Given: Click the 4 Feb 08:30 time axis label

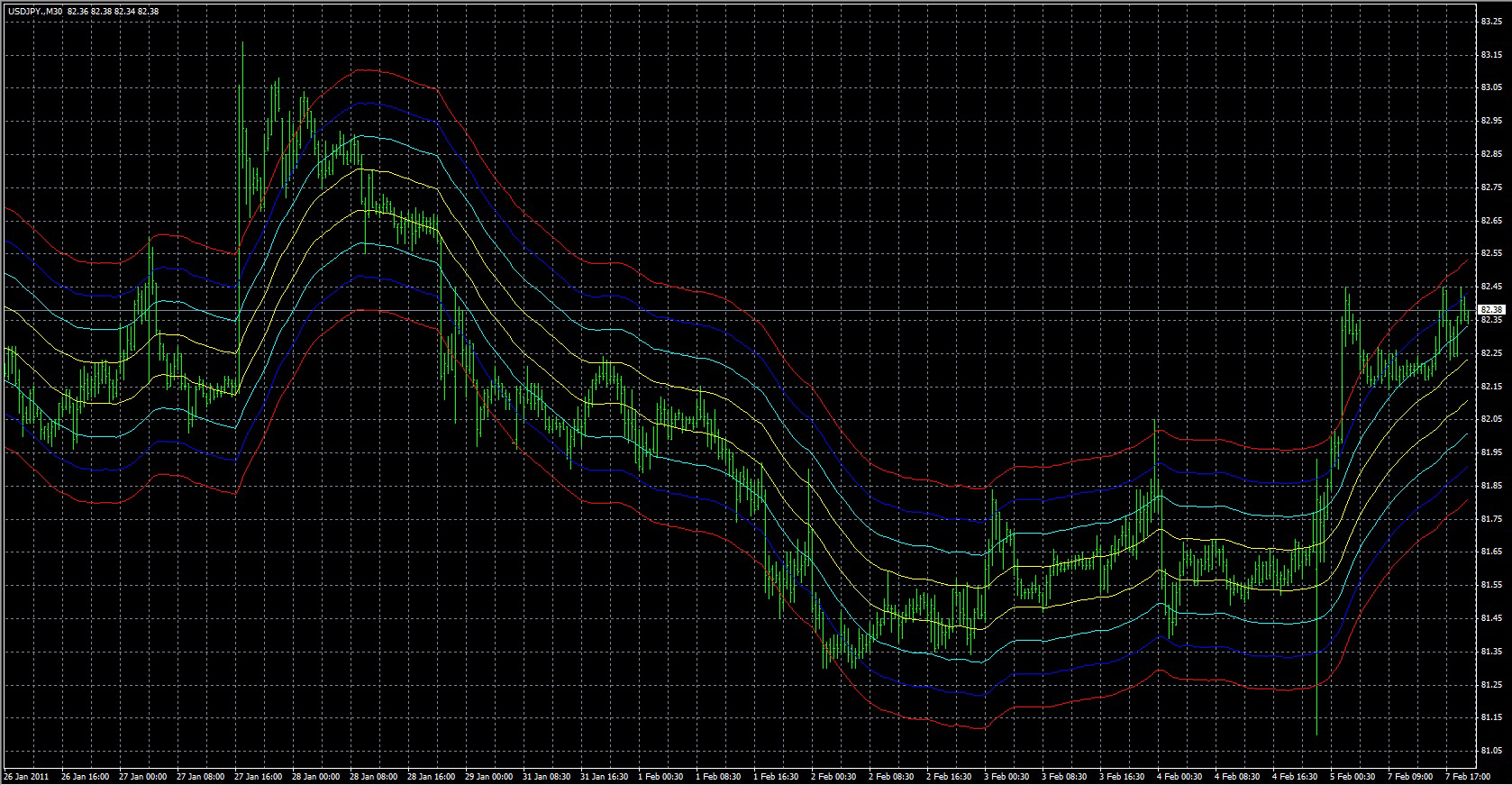Looking at the screenshot, I should pyautogui.click(x=1237, y=776).
